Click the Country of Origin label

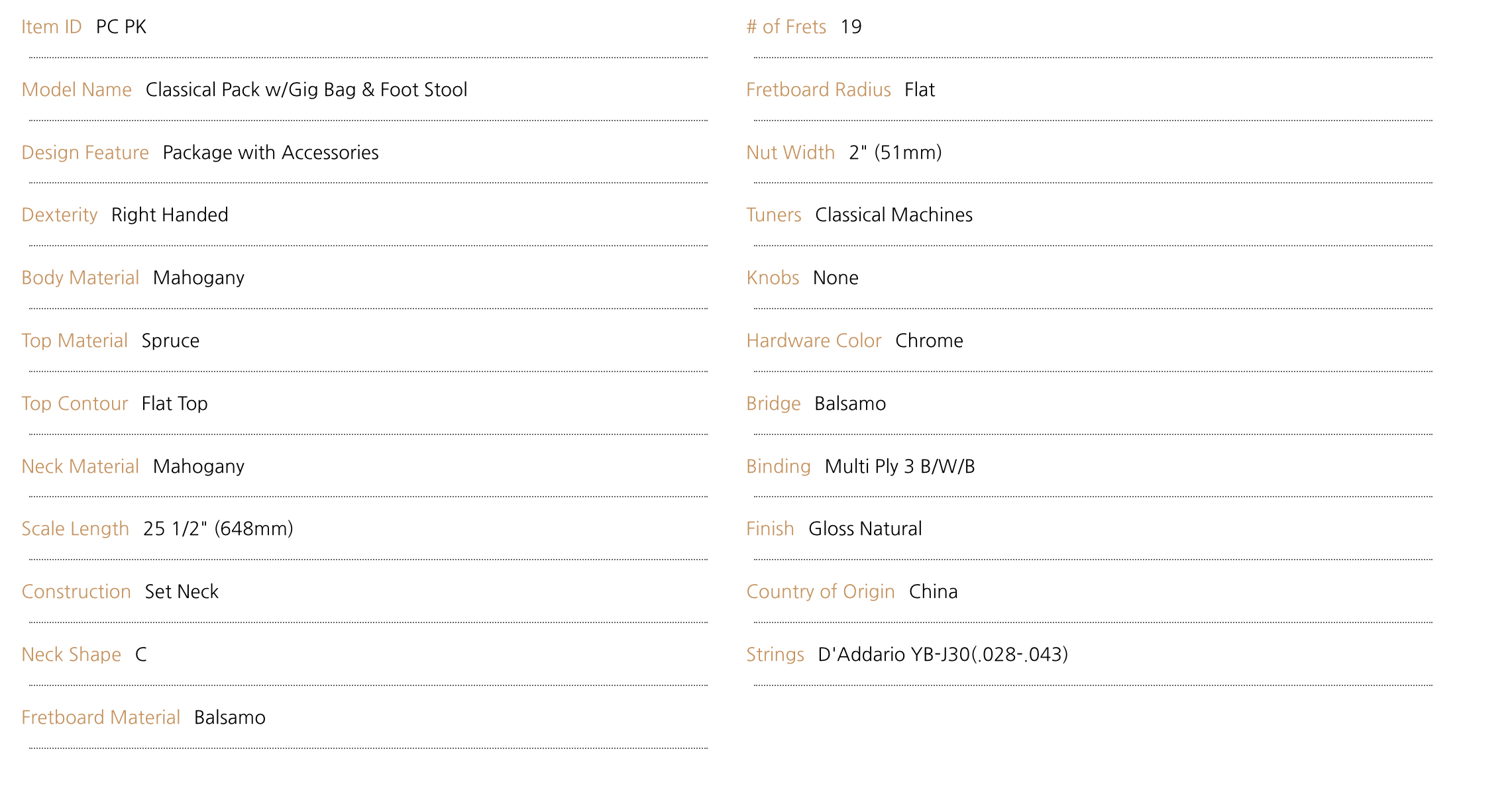coord(820,591)
